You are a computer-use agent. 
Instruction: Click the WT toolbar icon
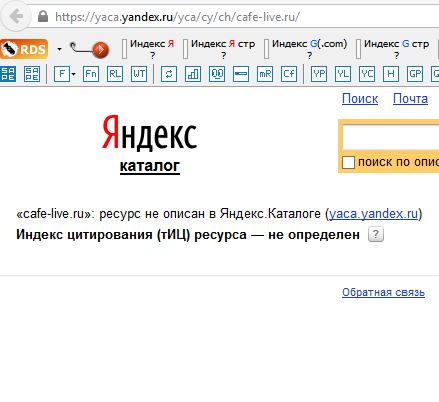pyautogui.click(x=139, y=74)
